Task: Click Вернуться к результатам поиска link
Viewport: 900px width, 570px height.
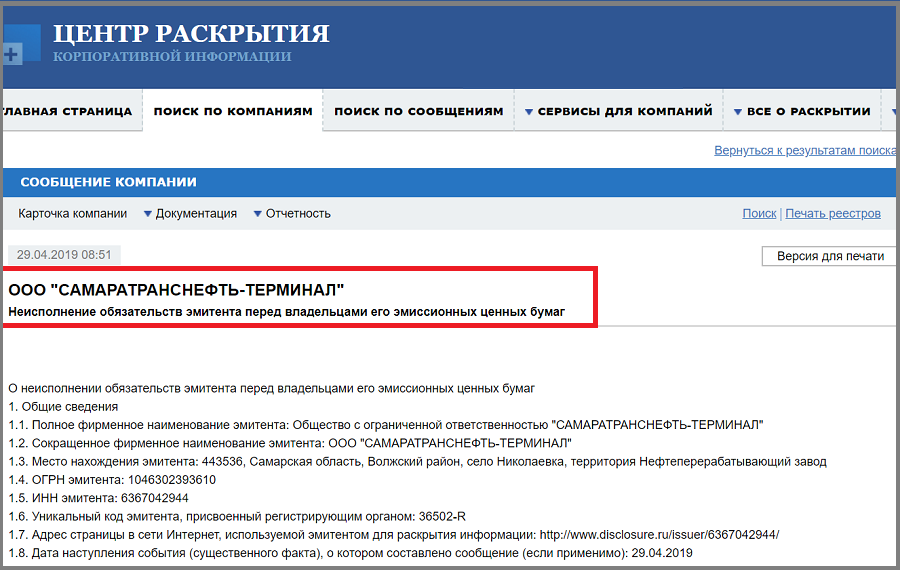Action: click(805, 150)
